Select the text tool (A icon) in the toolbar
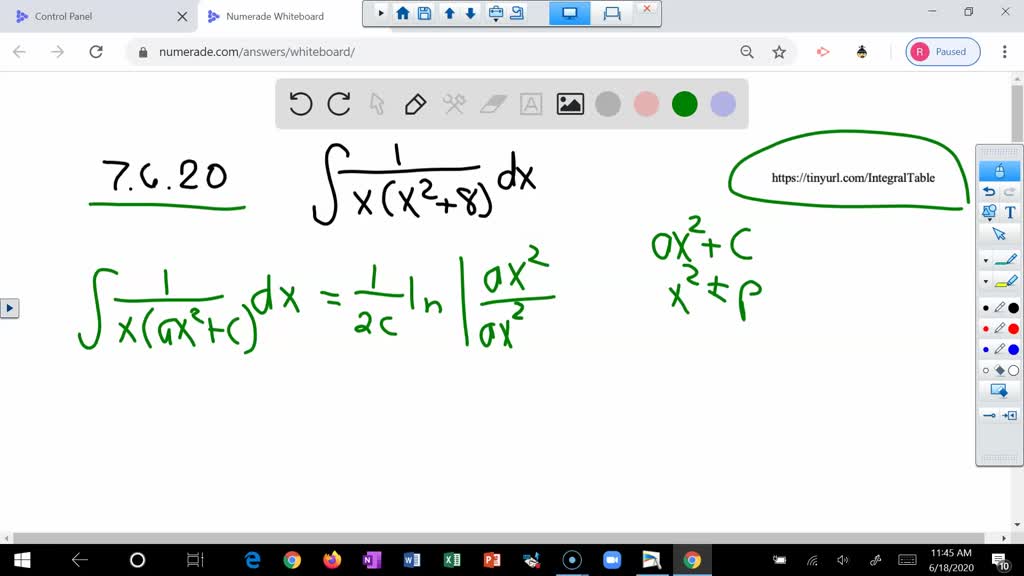Screen dimensions: 1024x576 [x=531, y=103]
